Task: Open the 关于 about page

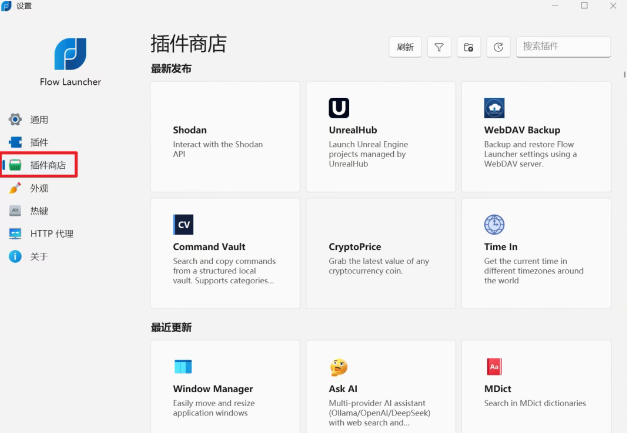Action: pos(39,256)
